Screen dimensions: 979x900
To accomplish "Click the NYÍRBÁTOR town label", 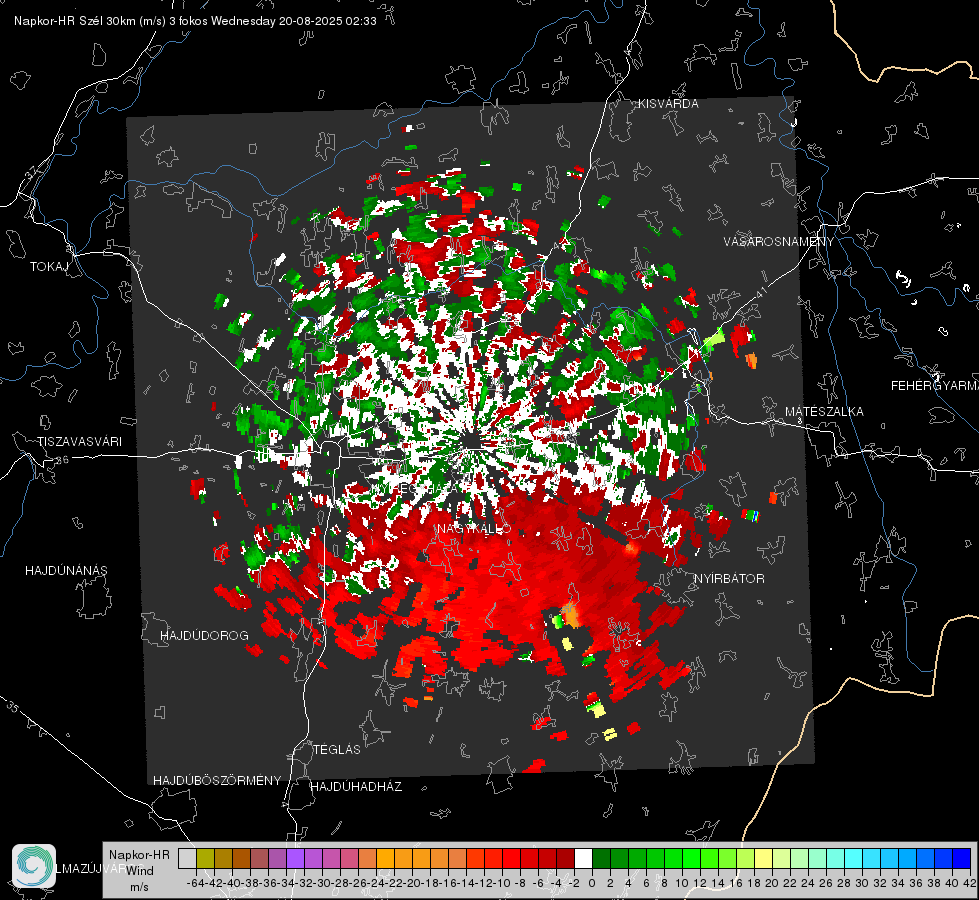I will (x=729, y=579).
